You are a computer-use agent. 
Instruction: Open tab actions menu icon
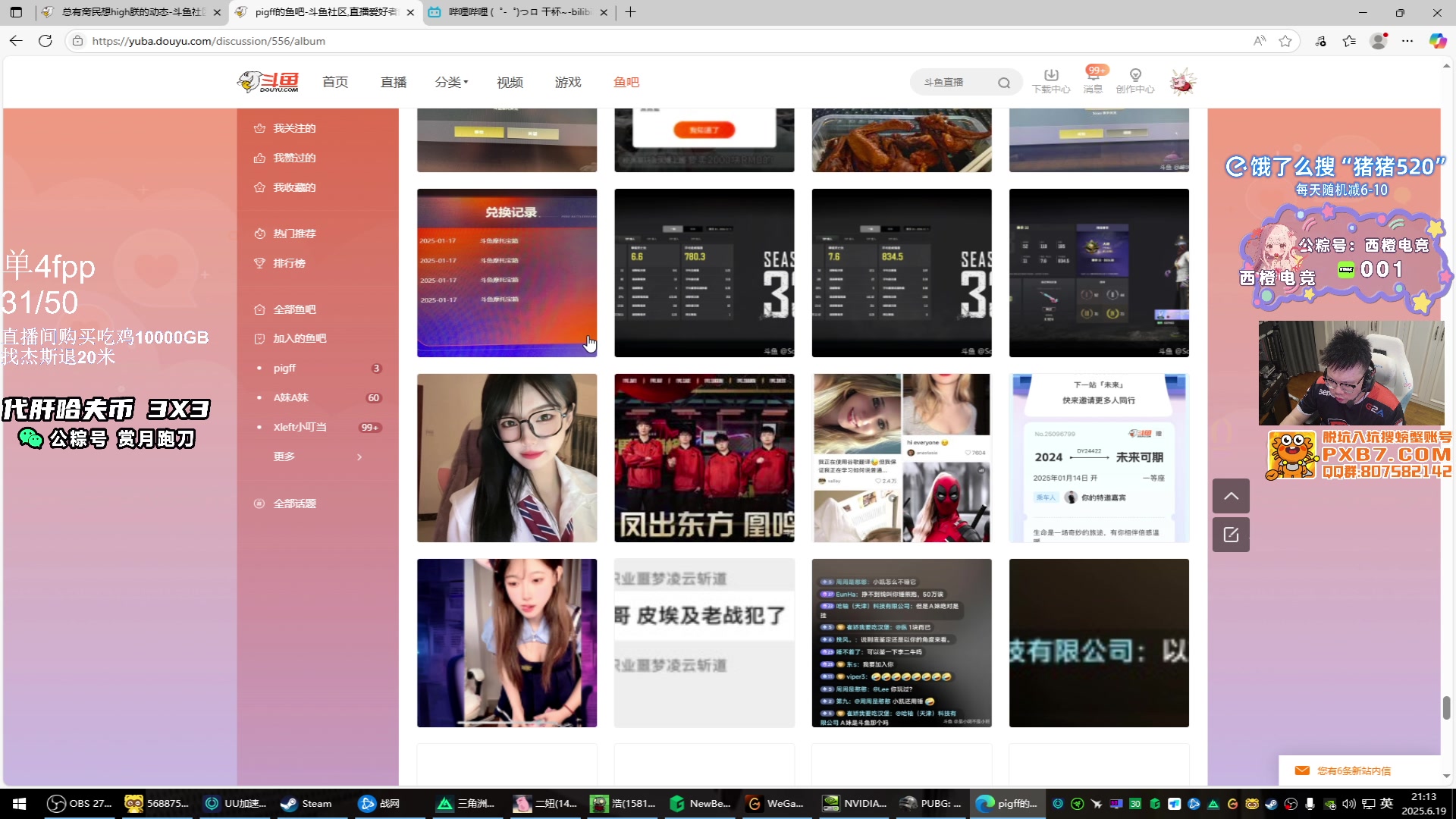click(16, 12)
